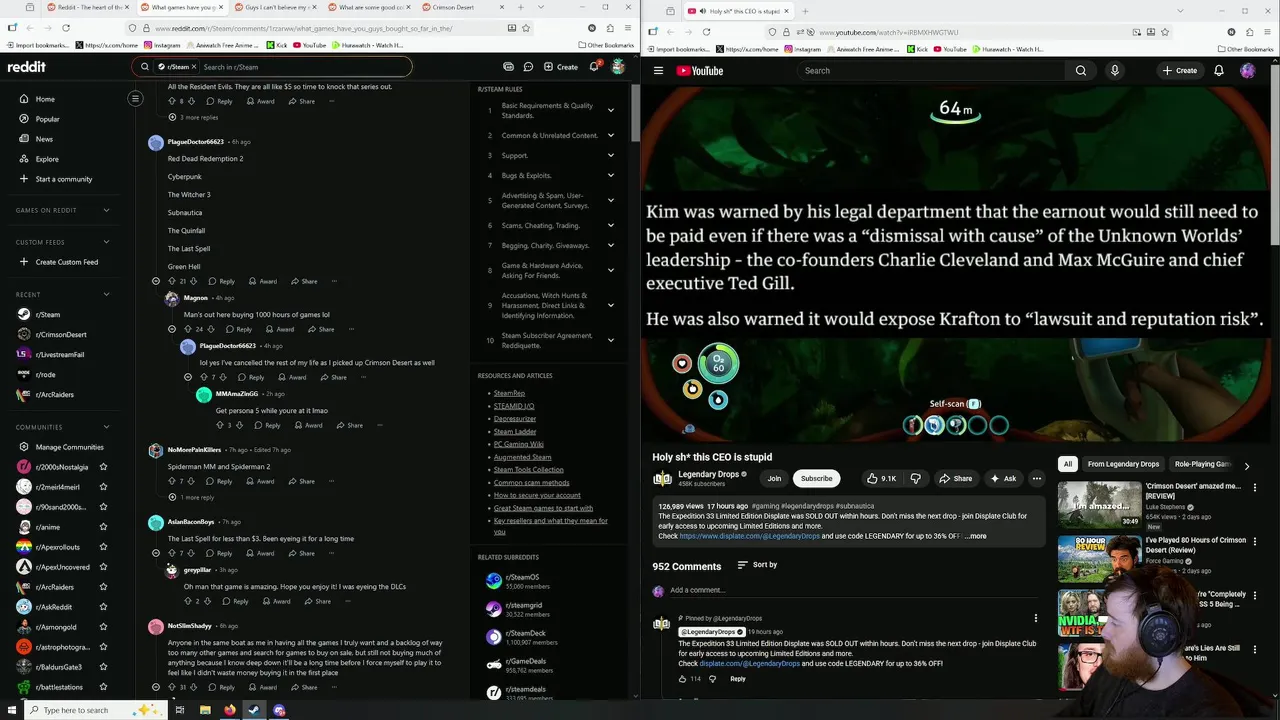The height and width of the screenshot is (720, 1280).
Task: Start YouTube voice search with microphone
Action: (1114, 70)
